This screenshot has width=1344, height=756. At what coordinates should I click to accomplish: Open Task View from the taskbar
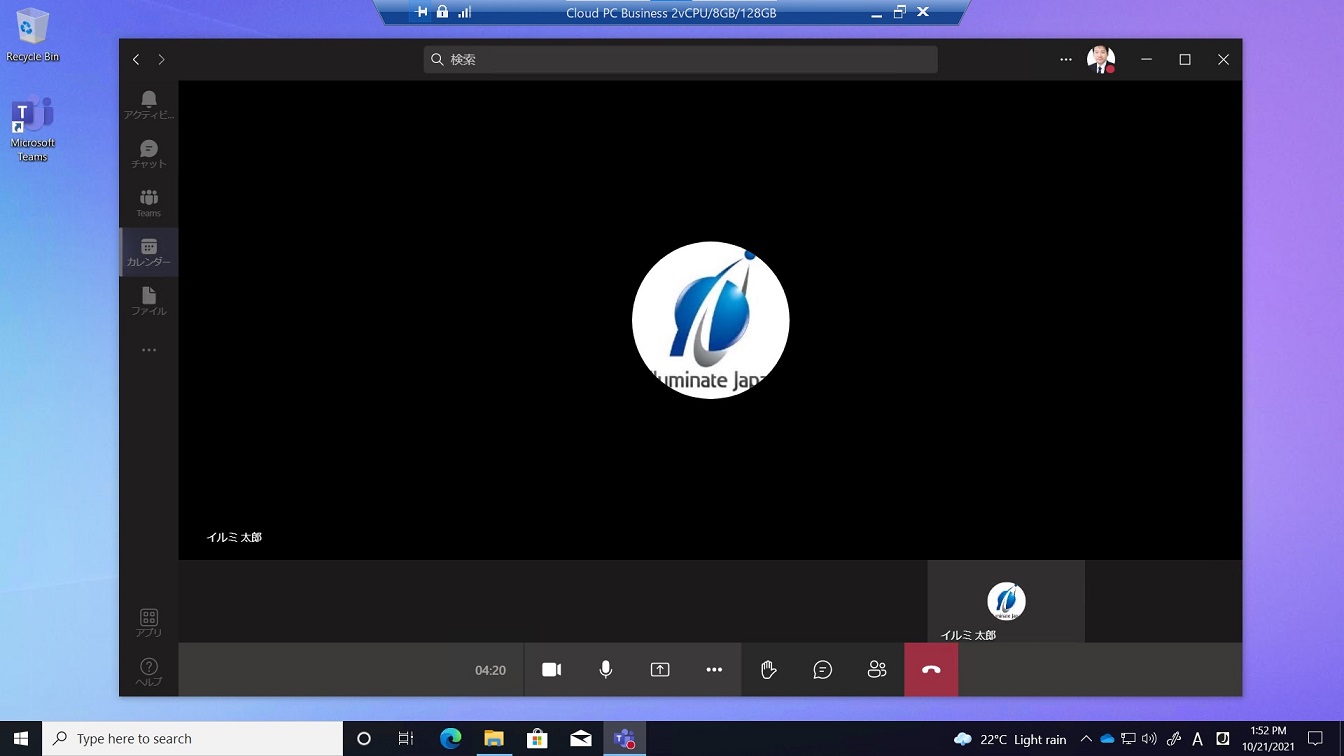(406, 739)
